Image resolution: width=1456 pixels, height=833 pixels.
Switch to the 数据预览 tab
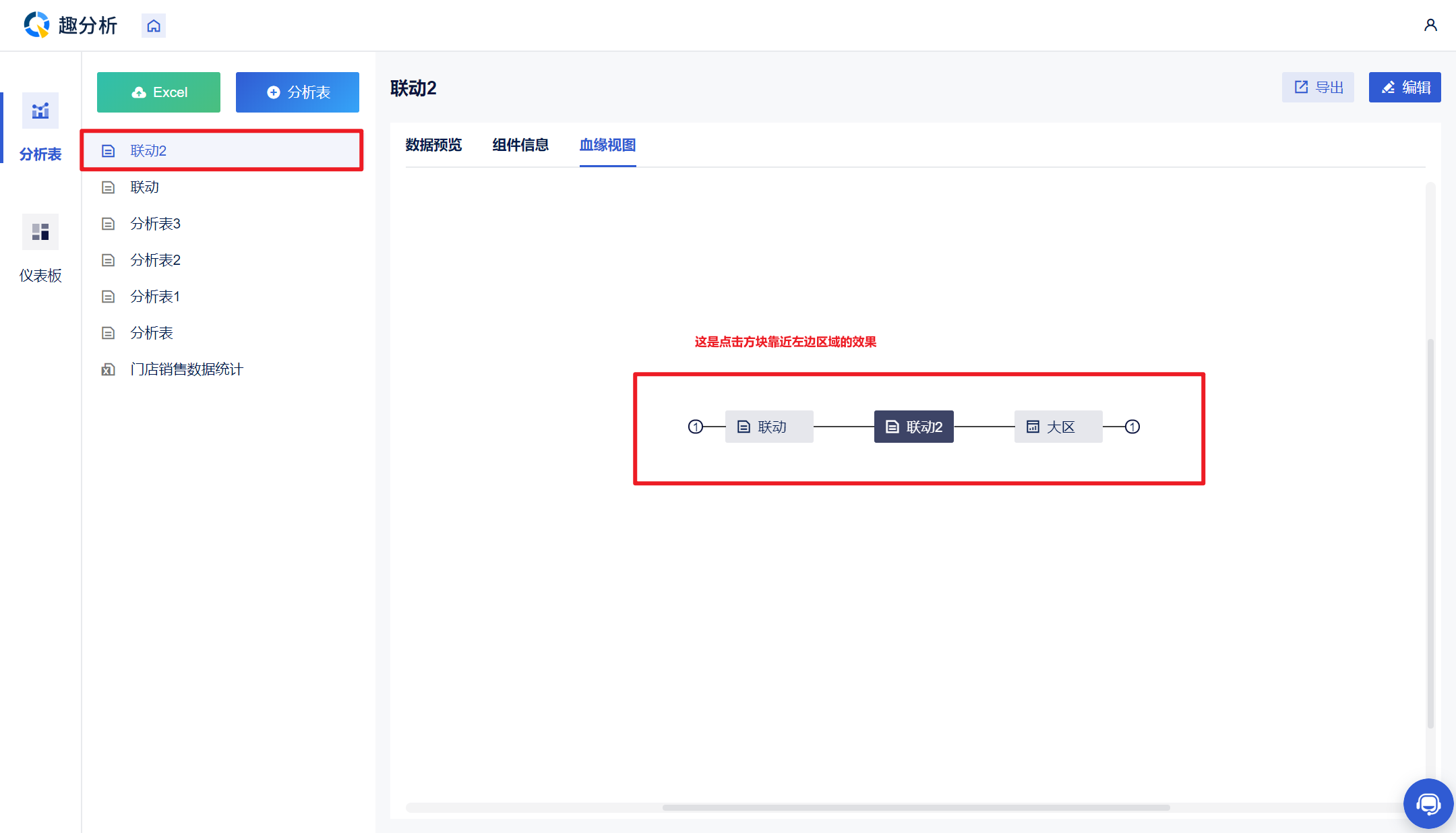point(433,145)
